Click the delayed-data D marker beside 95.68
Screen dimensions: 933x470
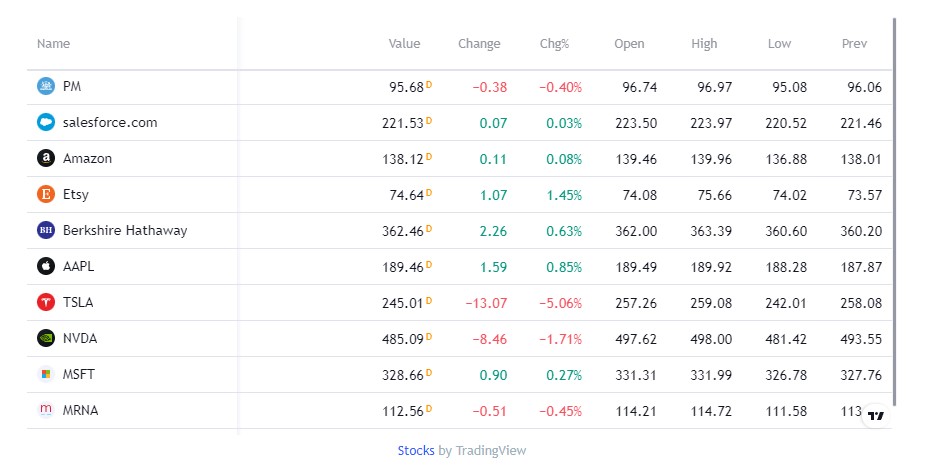[x=429, y=84]
